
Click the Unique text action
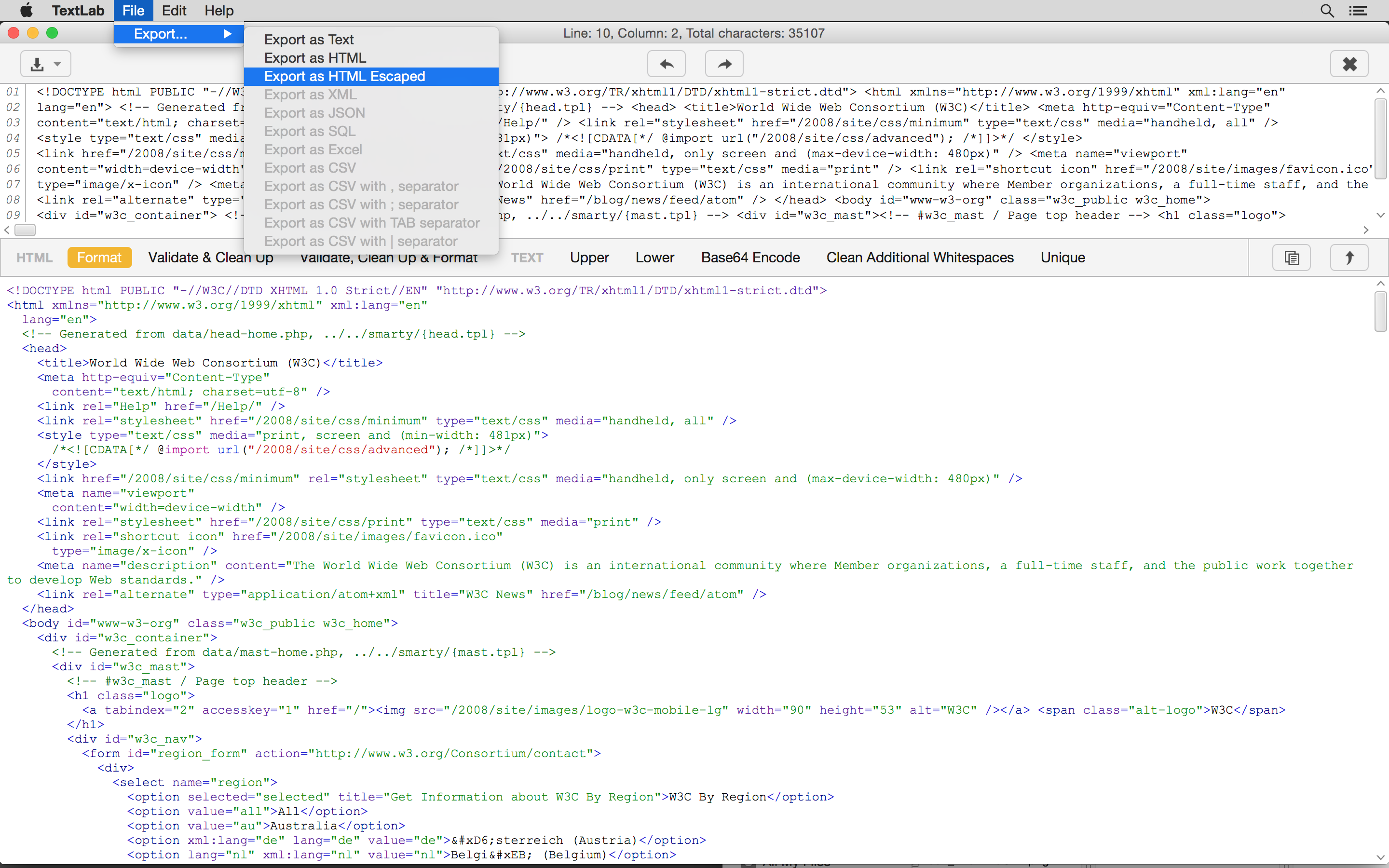[1062, 258]
